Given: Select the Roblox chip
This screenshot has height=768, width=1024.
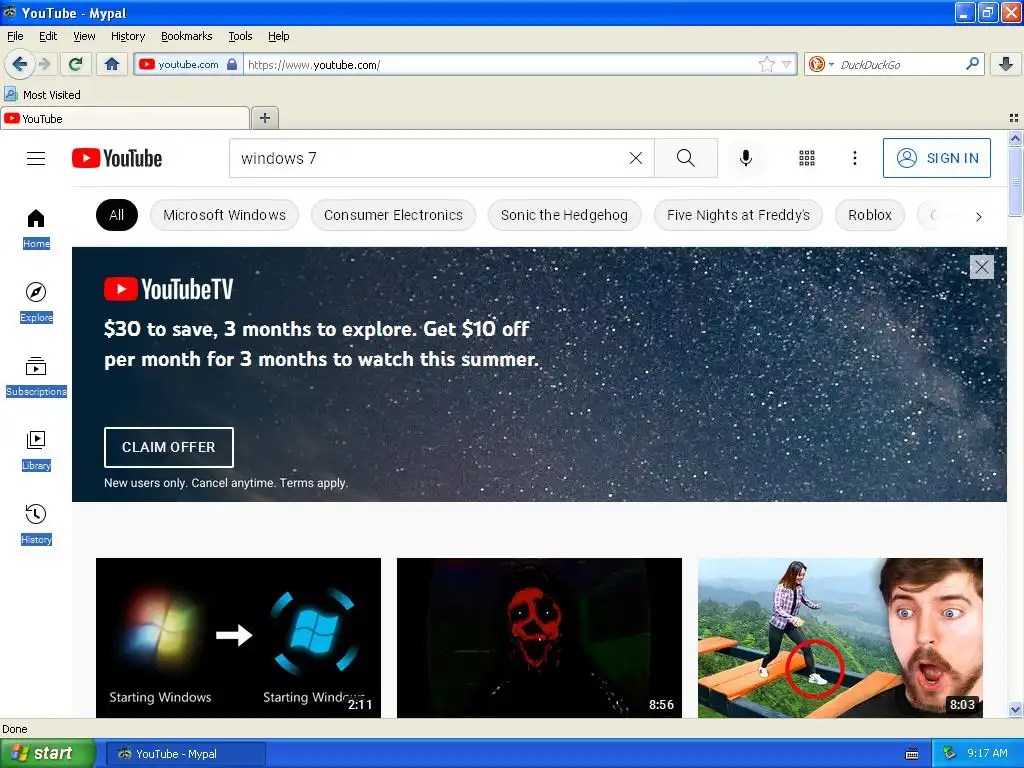Looking at the screenshot, I should 869,215.
